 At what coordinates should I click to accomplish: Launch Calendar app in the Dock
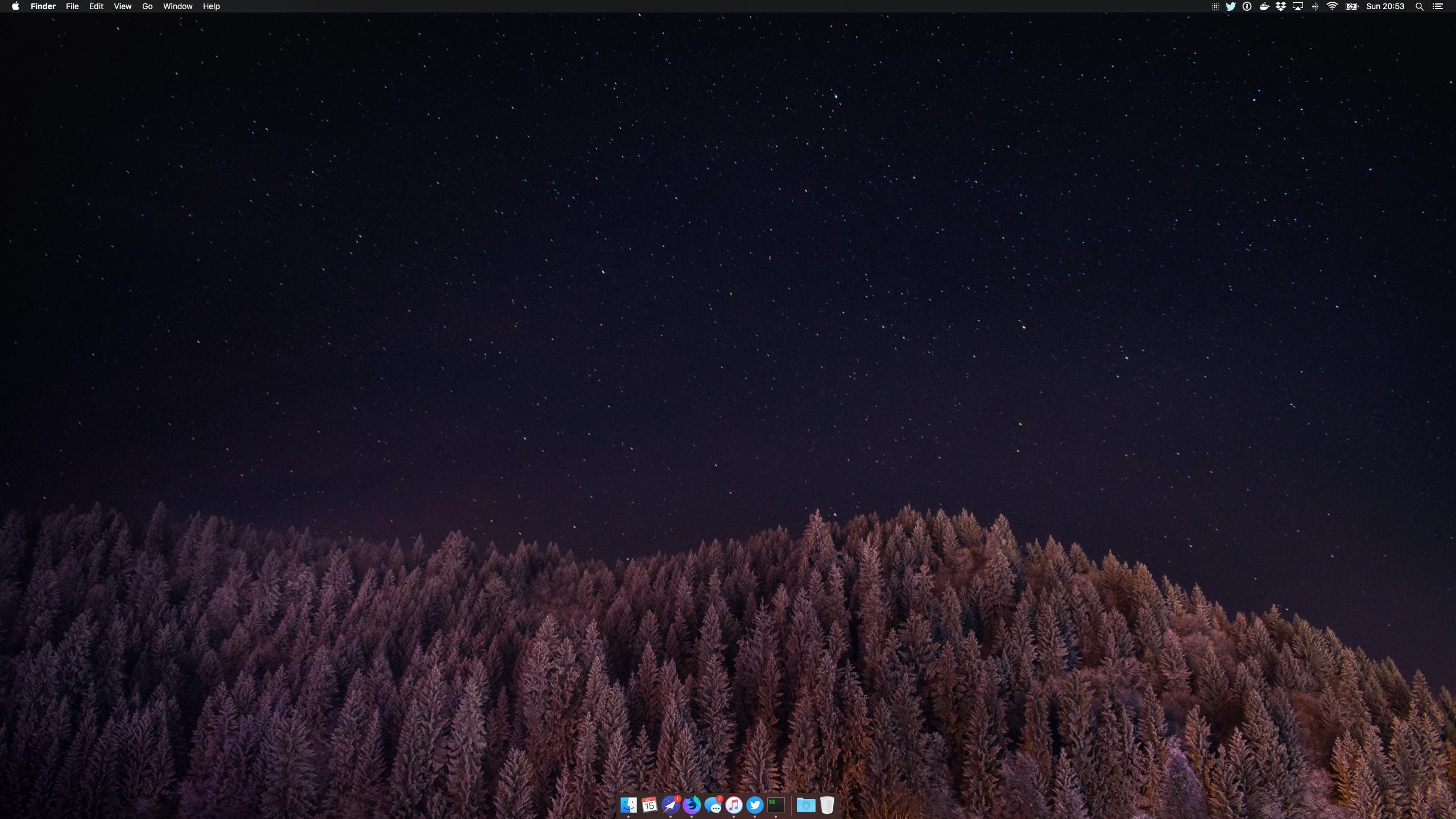tap(650, 805)
